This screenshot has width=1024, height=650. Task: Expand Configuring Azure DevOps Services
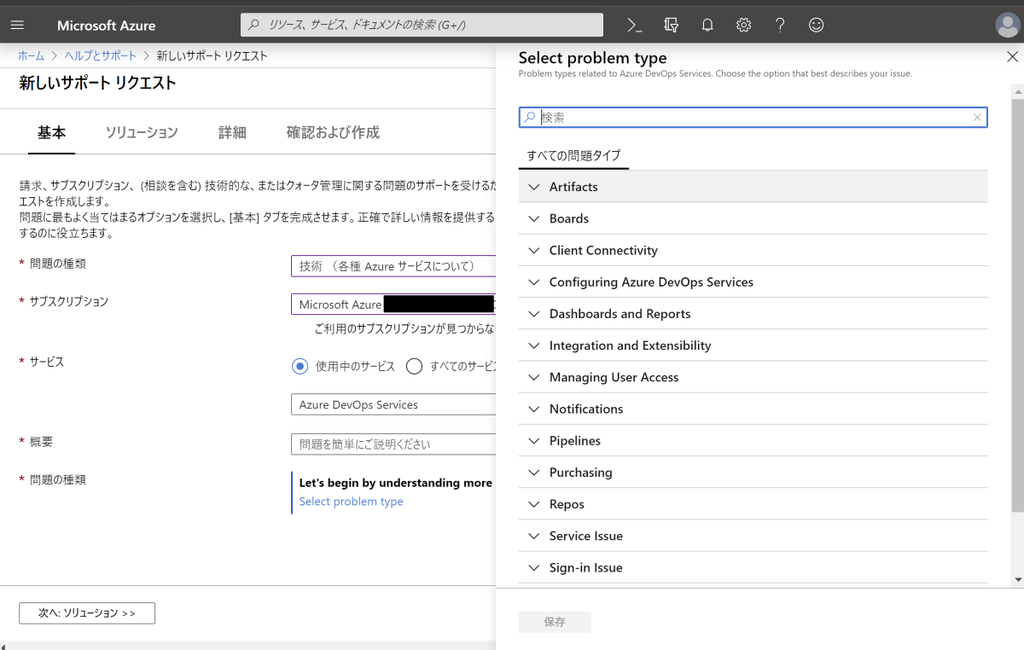pyautogui.click(x=753, y=282)
